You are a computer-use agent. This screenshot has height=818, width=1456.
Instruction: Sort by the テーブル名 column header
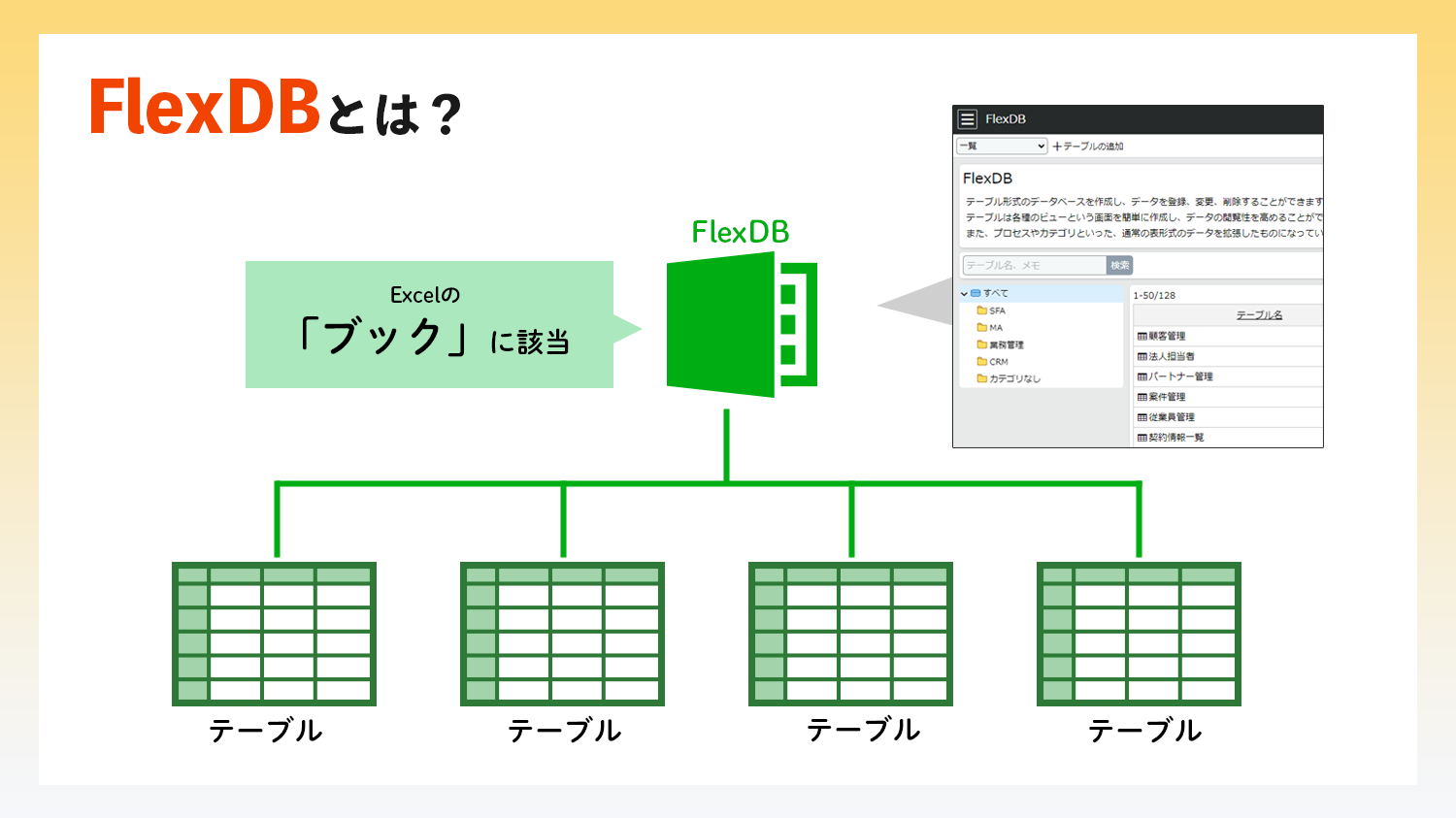tap(1259, 315)
